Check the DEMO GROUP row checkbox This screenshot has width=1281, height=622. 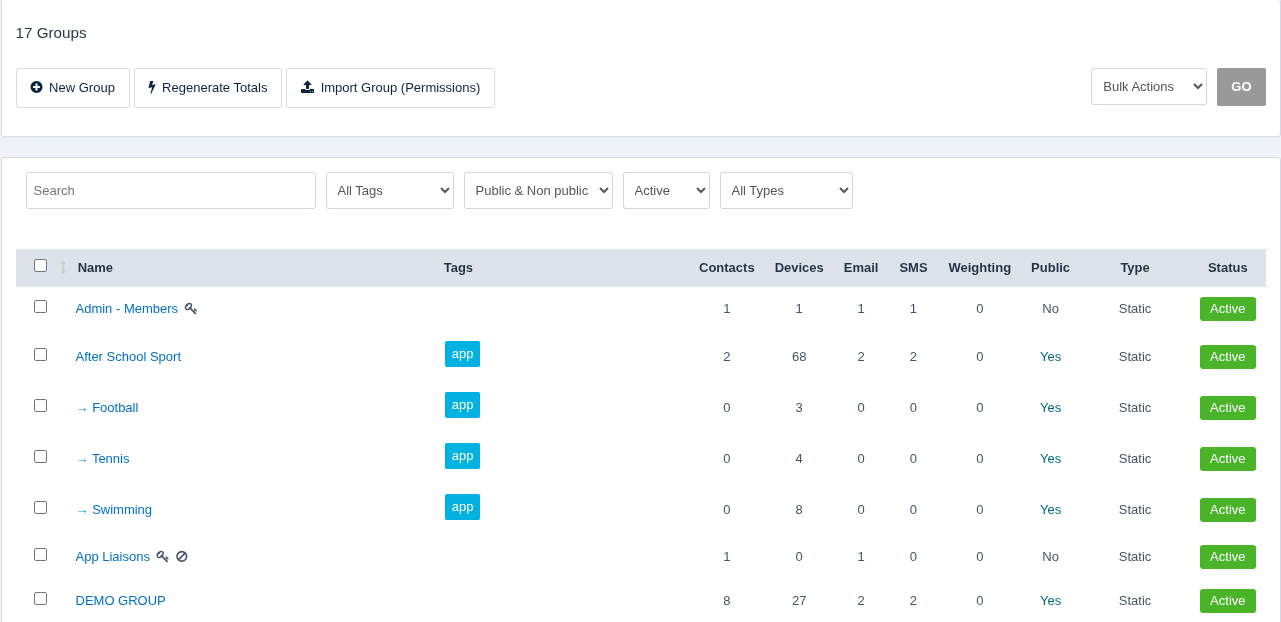(x=40, y=599)
